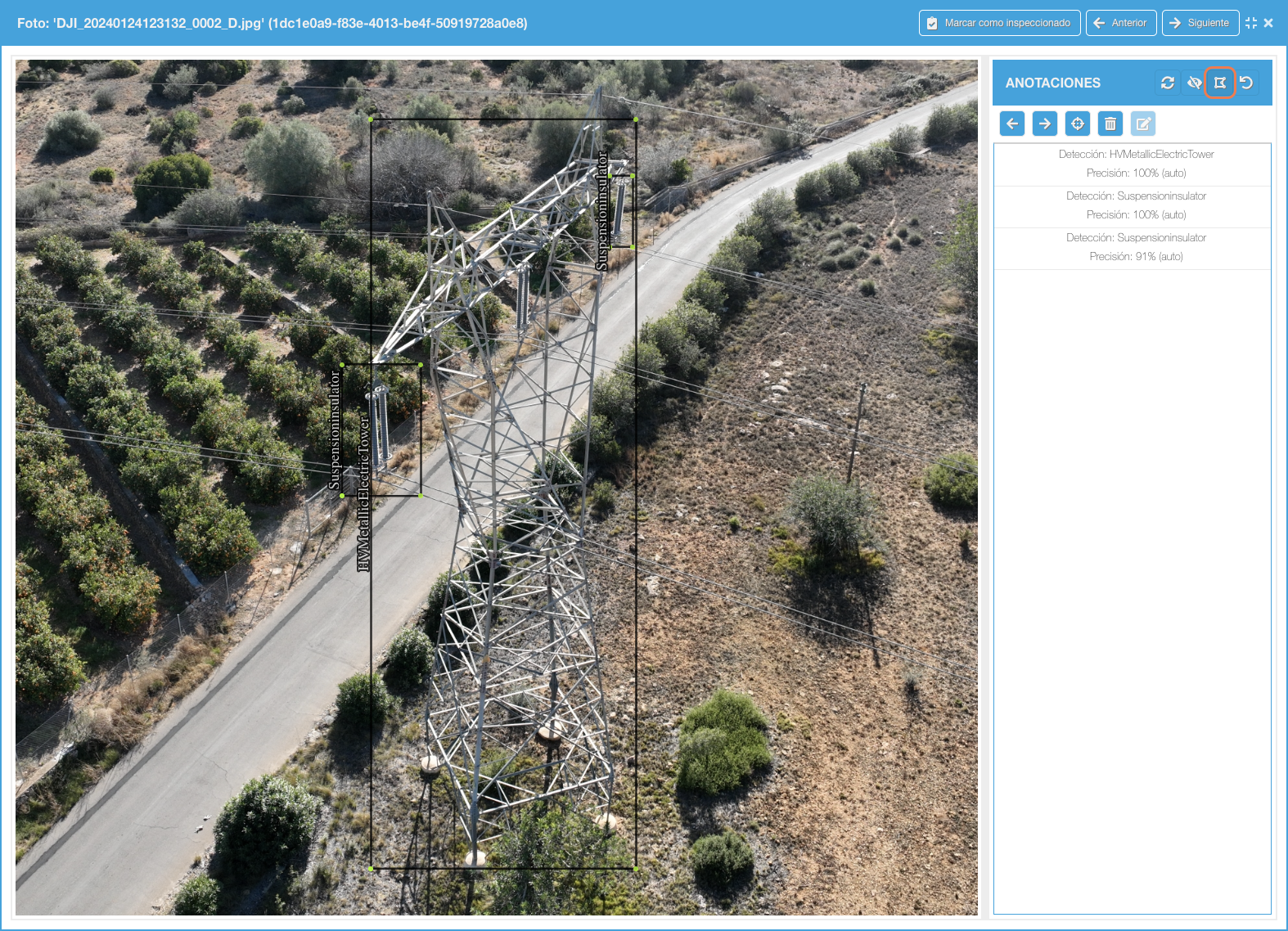Viewport: 1288px width, 931px height.
Task: Select the previous annotation with the left arrow
Action: click(x=1012, y=124)
